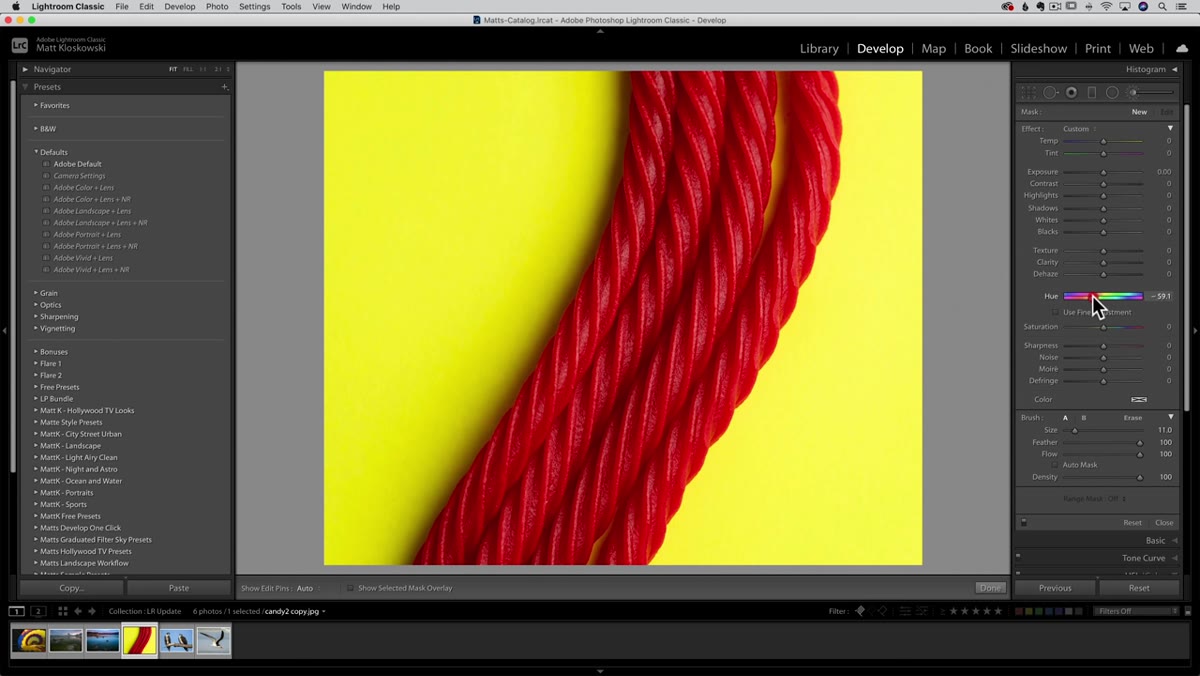Open the Filters Off dropdown
Screen dimensions: 1200x676
click(1136, 611)
